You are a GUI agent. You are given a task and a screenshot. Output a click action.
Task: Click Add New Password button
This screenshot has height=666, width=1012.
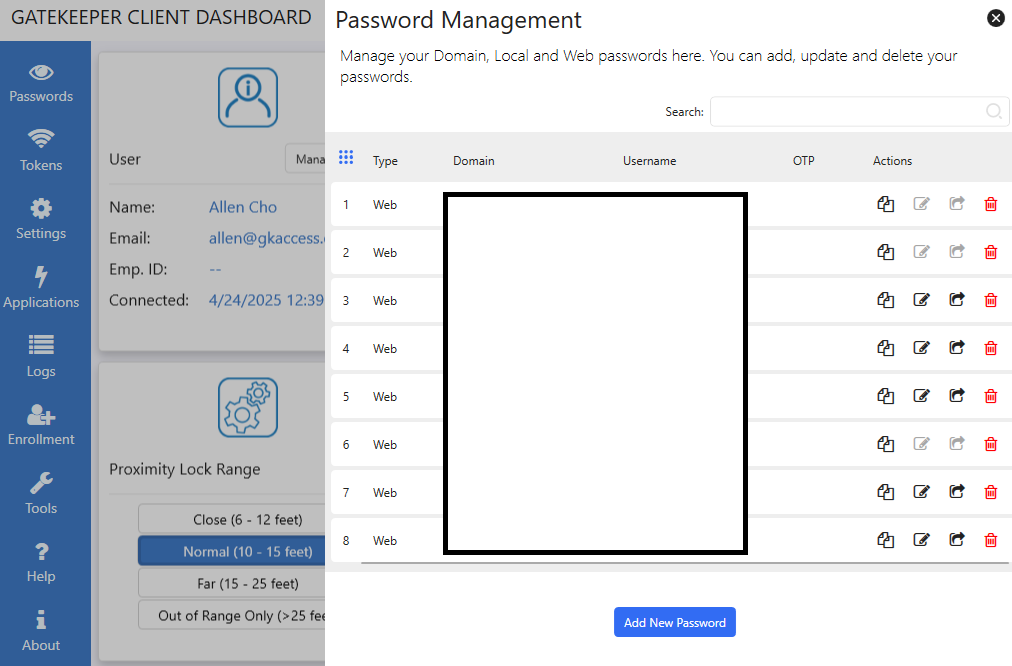[x=675, y=622]
